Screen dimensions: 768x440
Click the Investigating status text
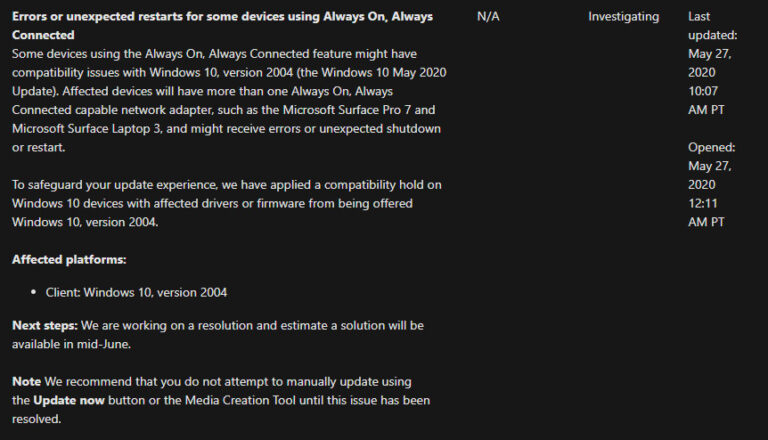624,17
